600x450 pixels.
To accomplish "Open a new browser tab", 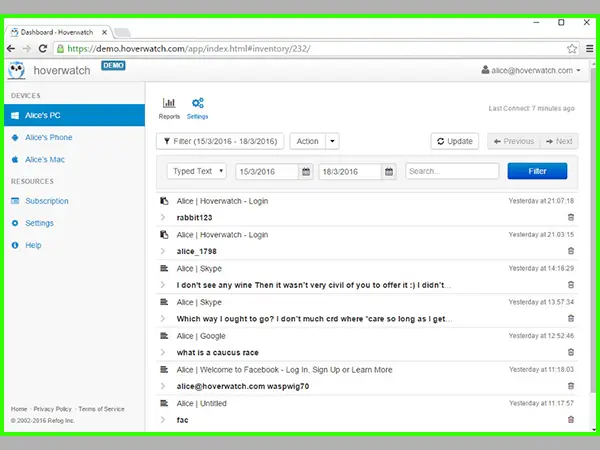I will click(x=122, y=33).
